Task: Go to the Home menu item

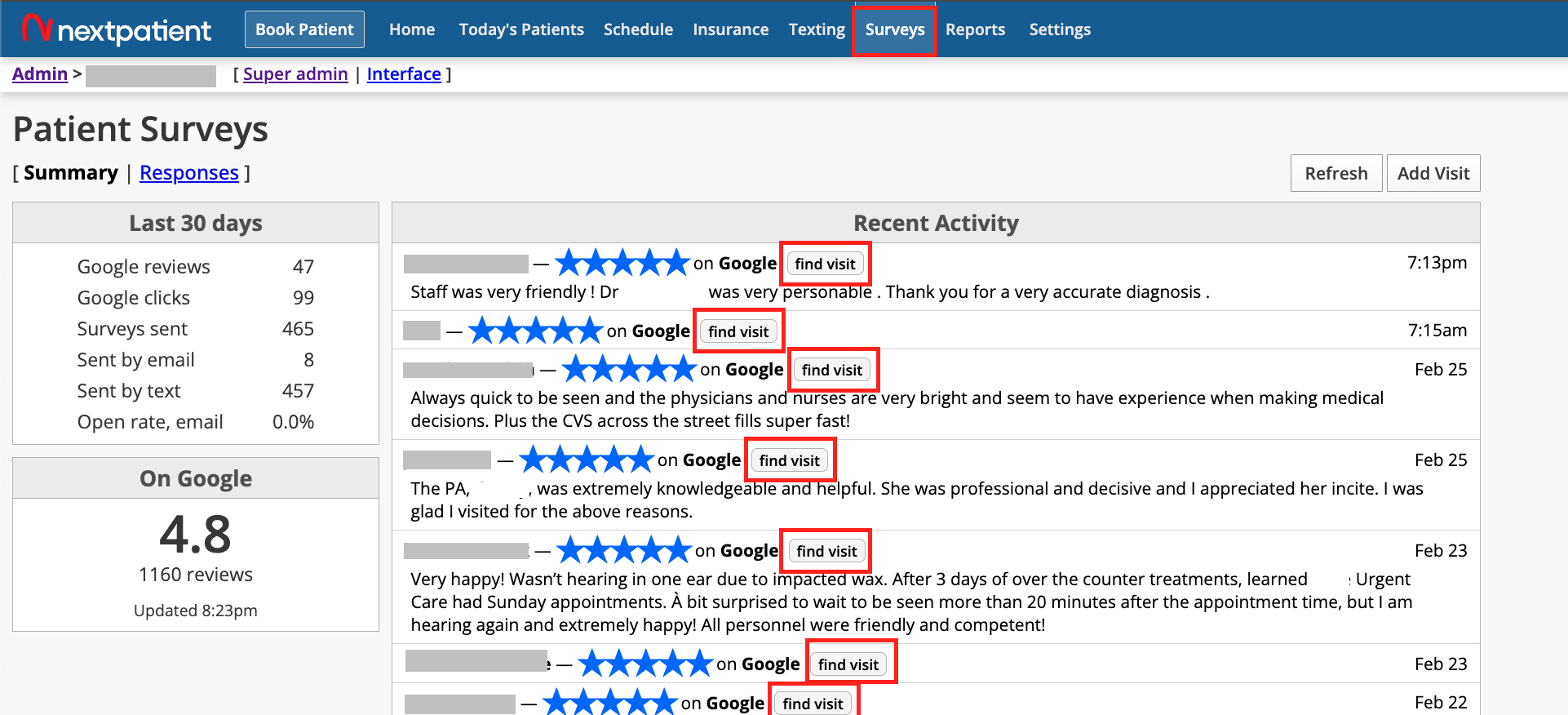Action: [x=412, y=29]
